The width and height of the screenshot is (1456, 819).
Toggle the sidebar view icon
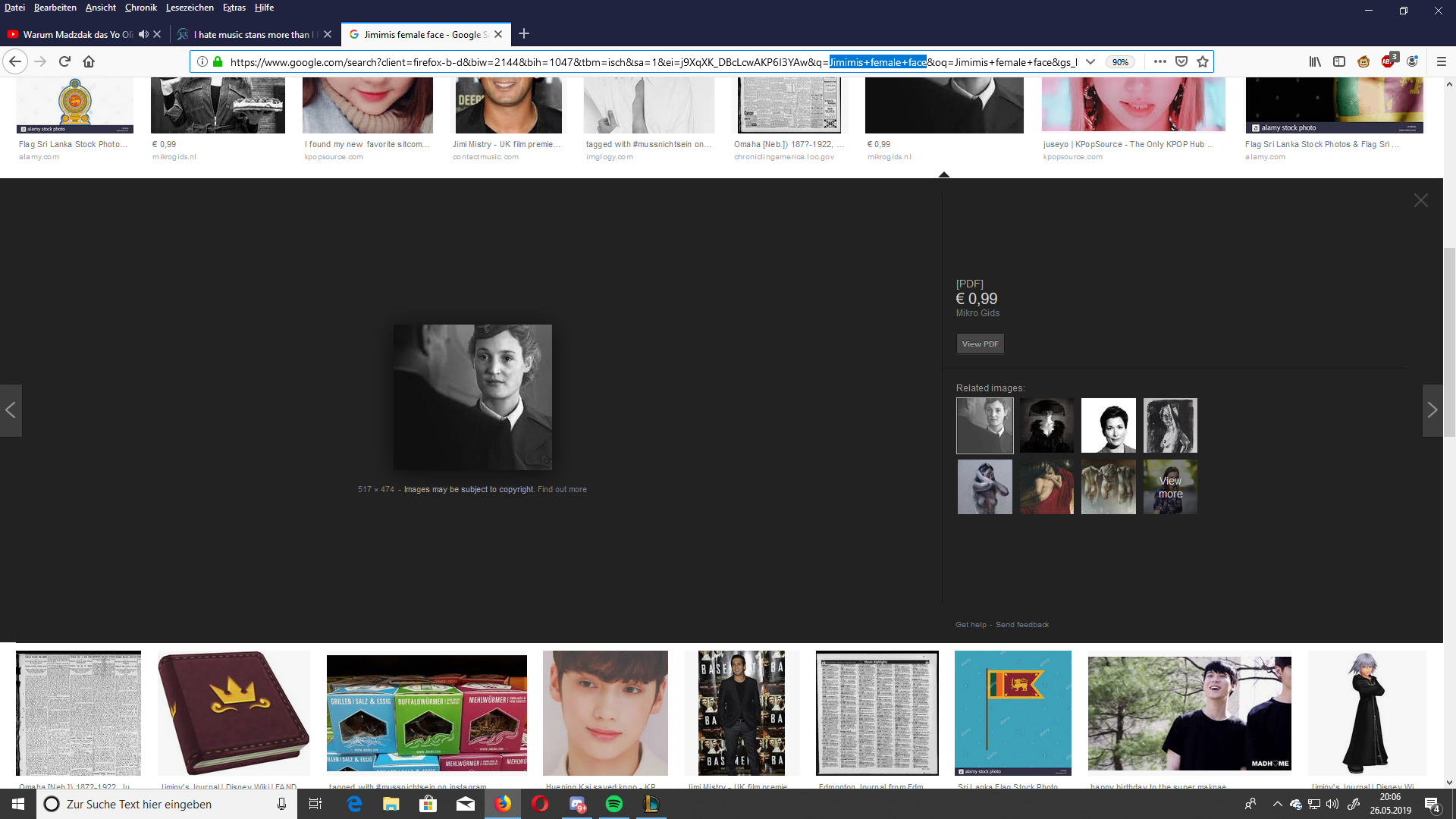click(x=1339, y=61)
